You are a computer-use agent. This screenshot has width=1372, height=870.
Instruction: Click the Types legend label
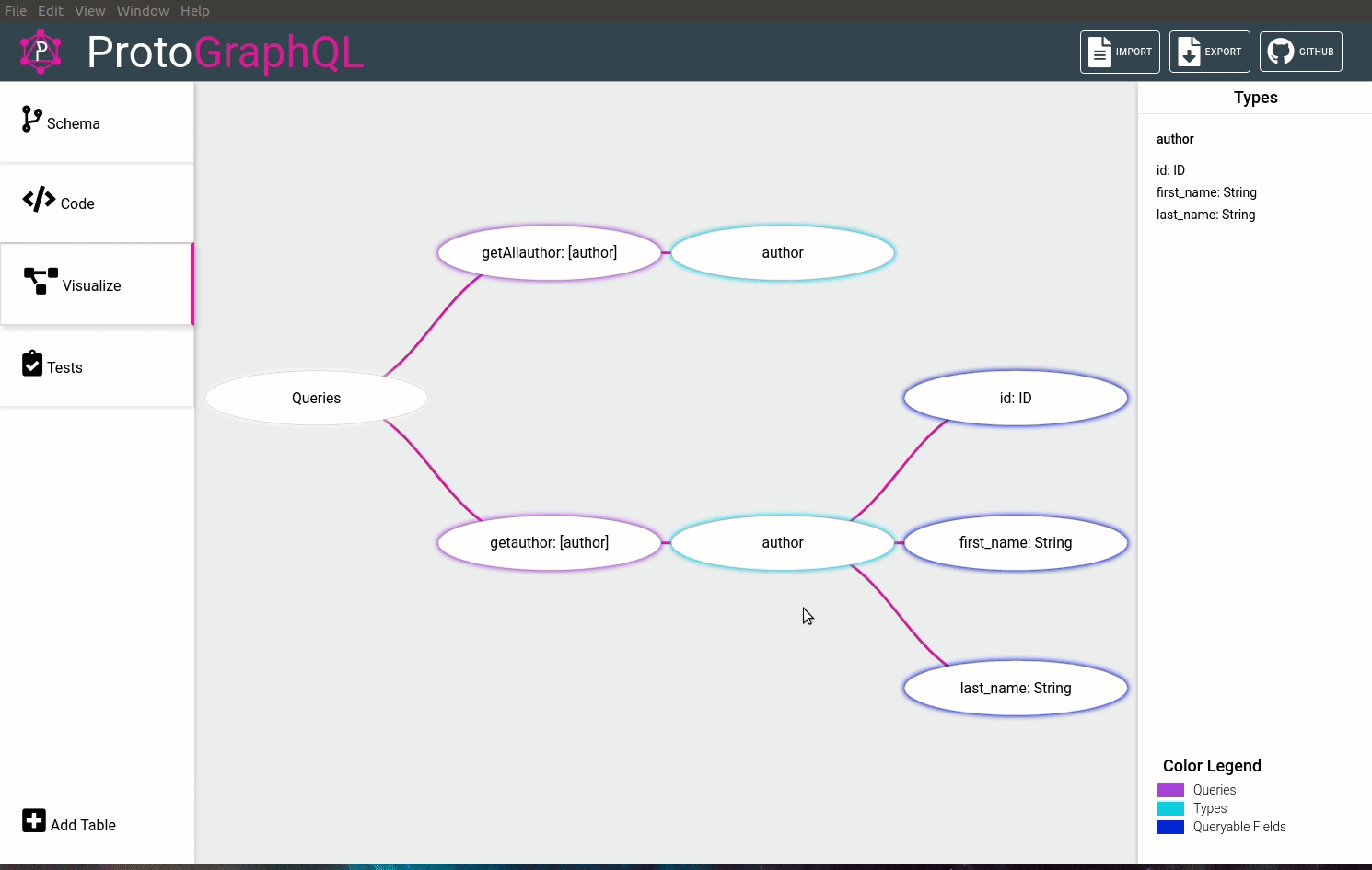1210,808
